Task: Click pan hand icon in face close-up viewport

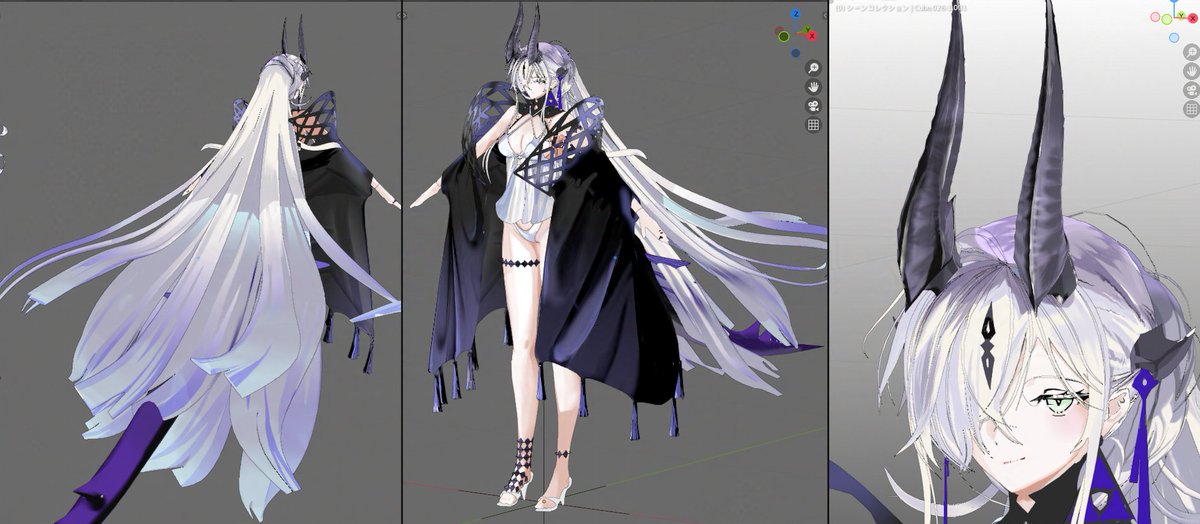Action: [x=1192, y=71]
